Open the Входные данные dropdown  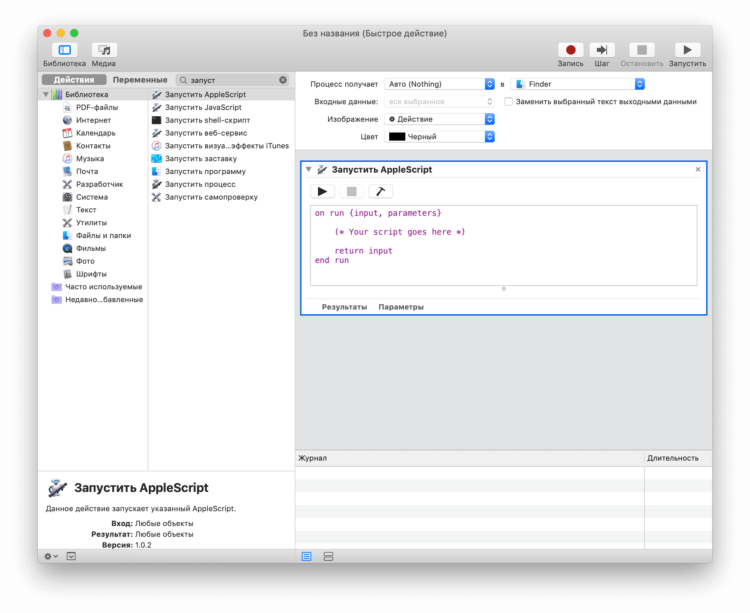(440, 101)
